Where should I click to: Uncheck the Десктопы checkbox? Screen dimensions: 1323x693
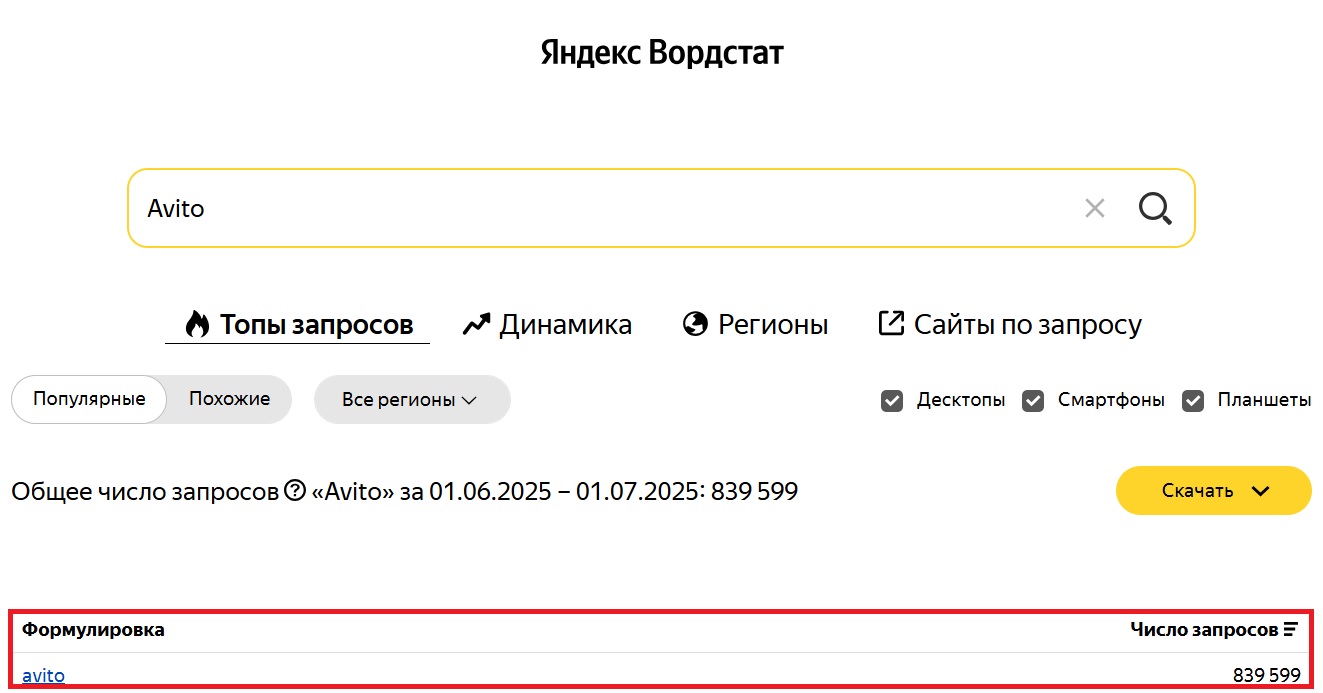(x=892, y=401)
